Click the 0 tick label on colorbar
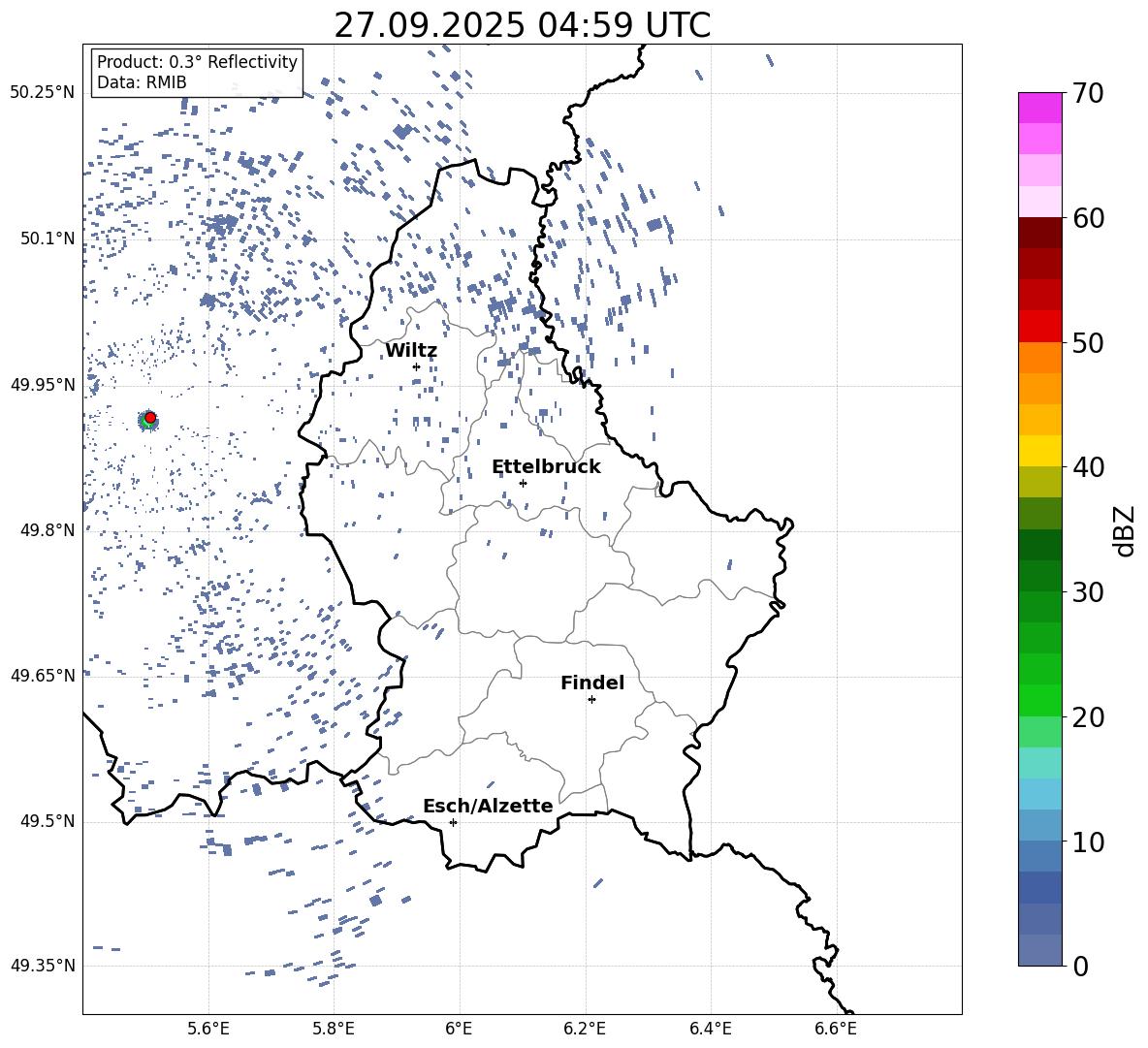The height and width of the screenshot is (1048, 1148). (1080, 966)
